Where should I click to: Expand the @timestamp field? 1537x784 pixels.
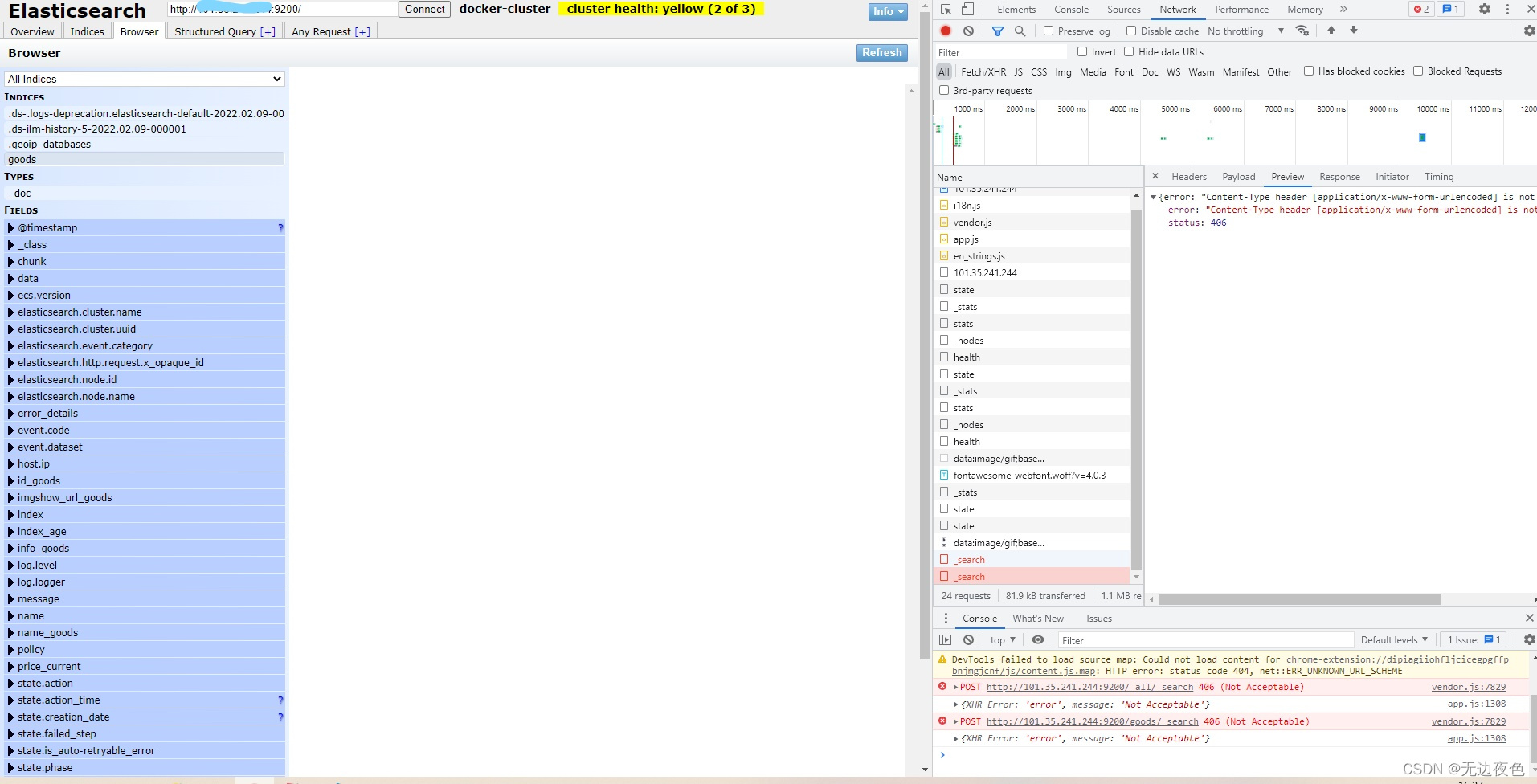[11, 227]
